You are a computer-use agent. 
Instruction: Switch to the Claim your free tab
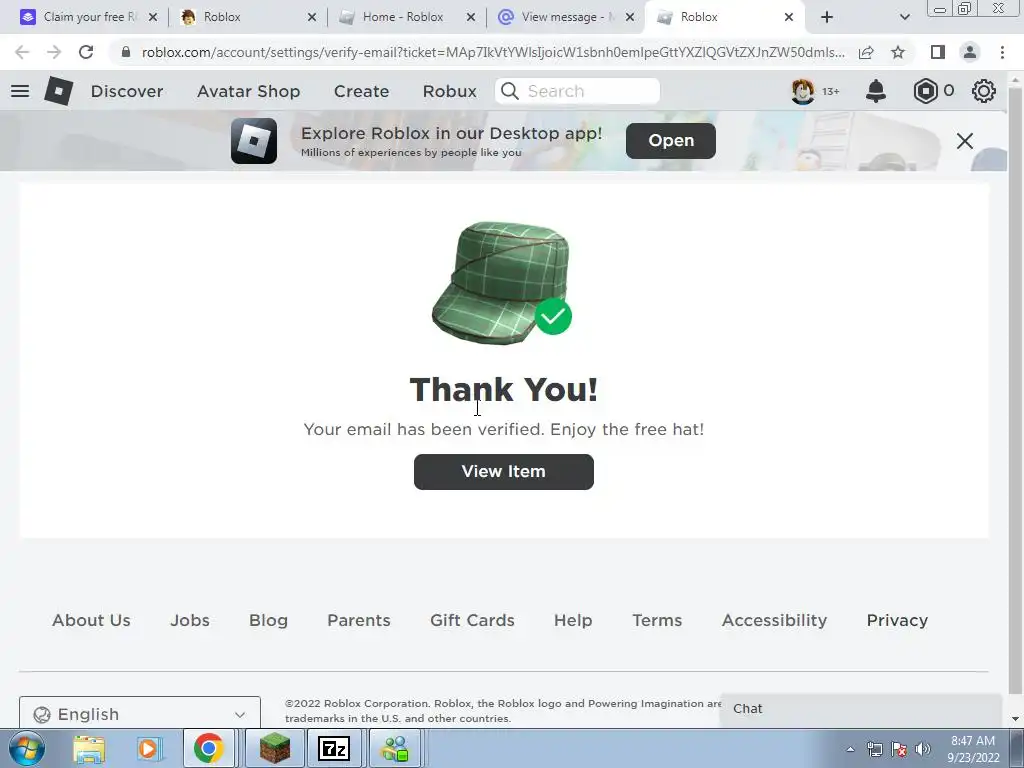pyautogui.click(x=89, y=17)
